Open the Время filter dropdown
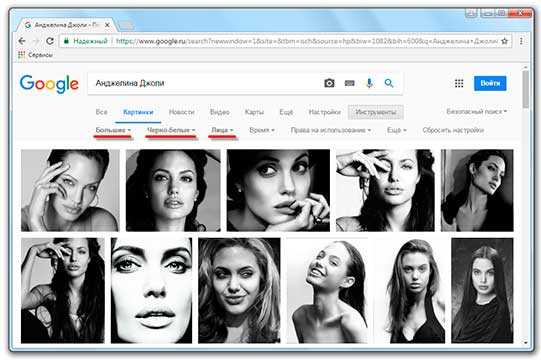 tap(262, 130)
